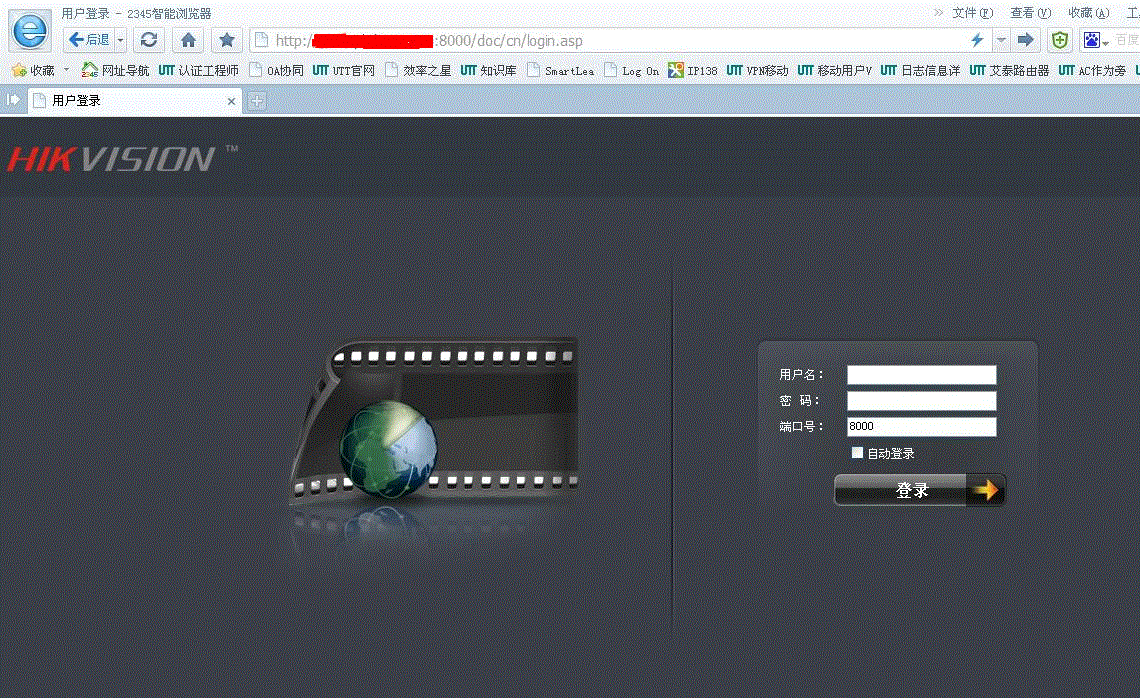Open the UTT官网 bookmark
This screenshot has height=698, width=1140.
pos(343,70)
